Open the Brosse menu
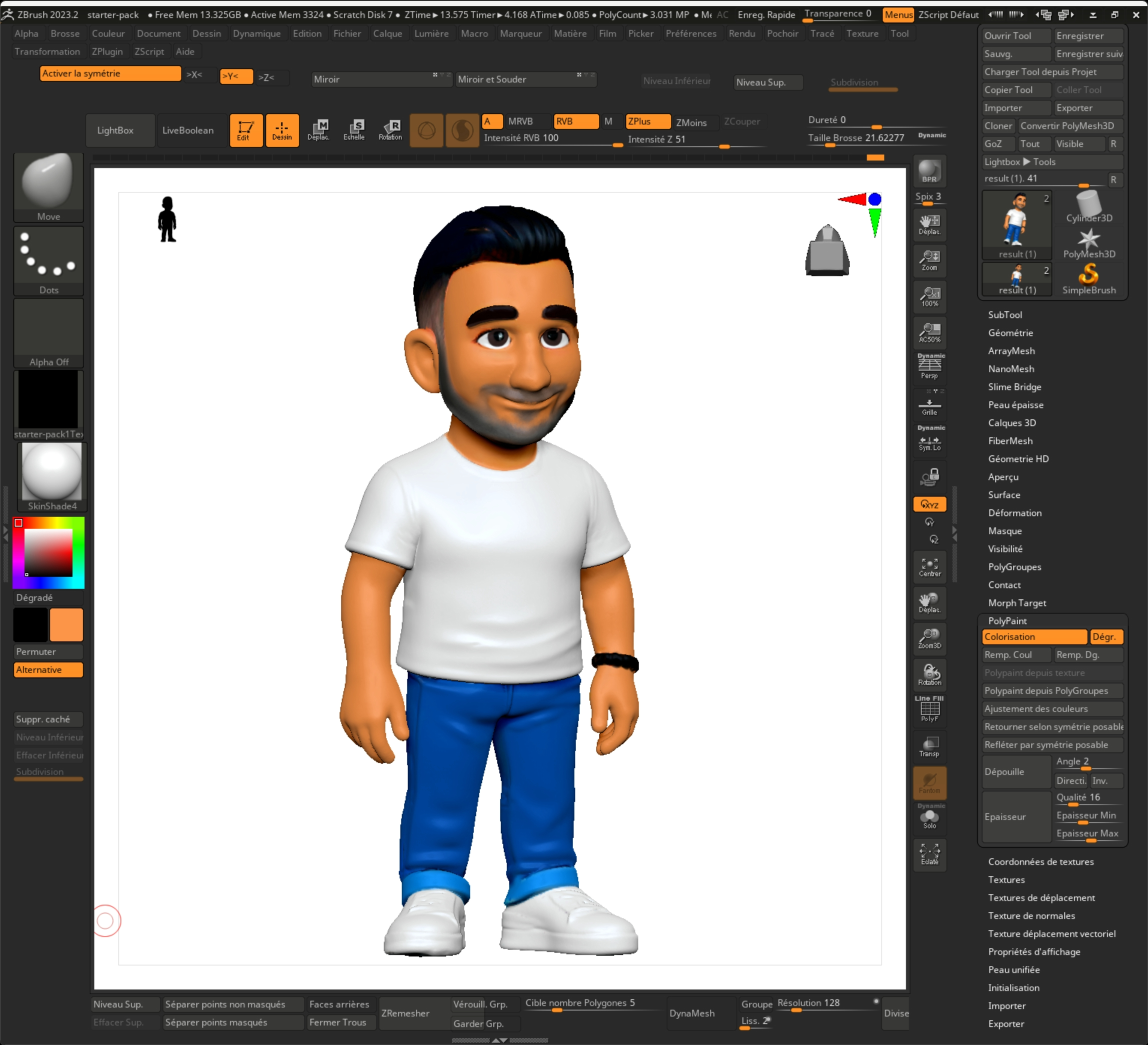This screenshot has height=1045, width=1148. pyautogui.click(x=65, y=33)
